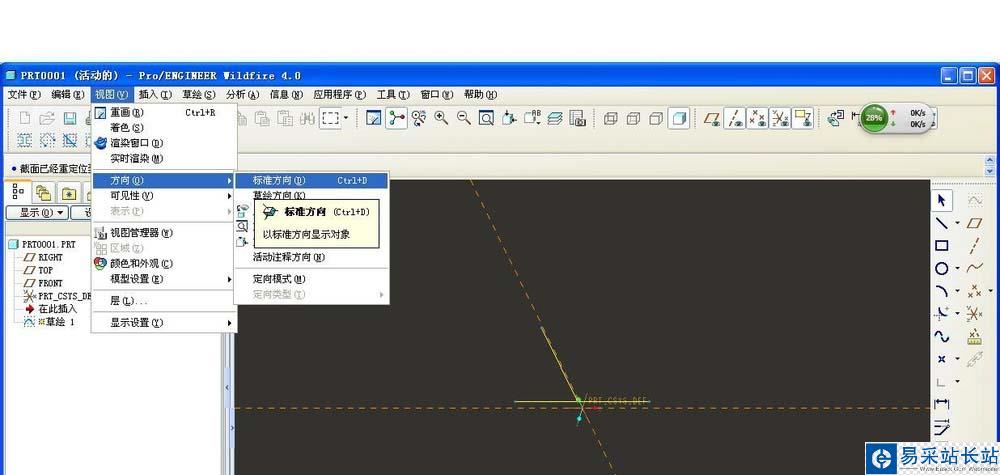
Task: Choose 颜色和外观 menu entry
Action: [165, 263]
